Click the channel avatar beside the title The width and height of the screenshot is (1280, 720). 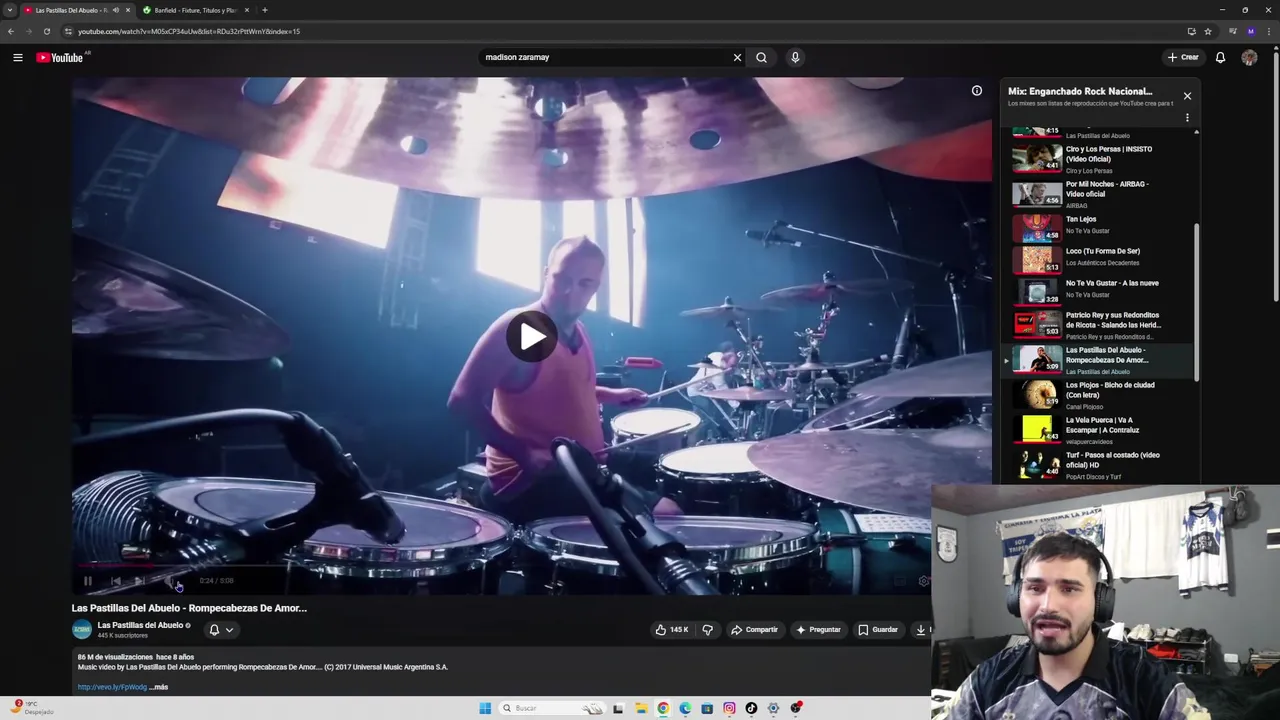(82, 629)
